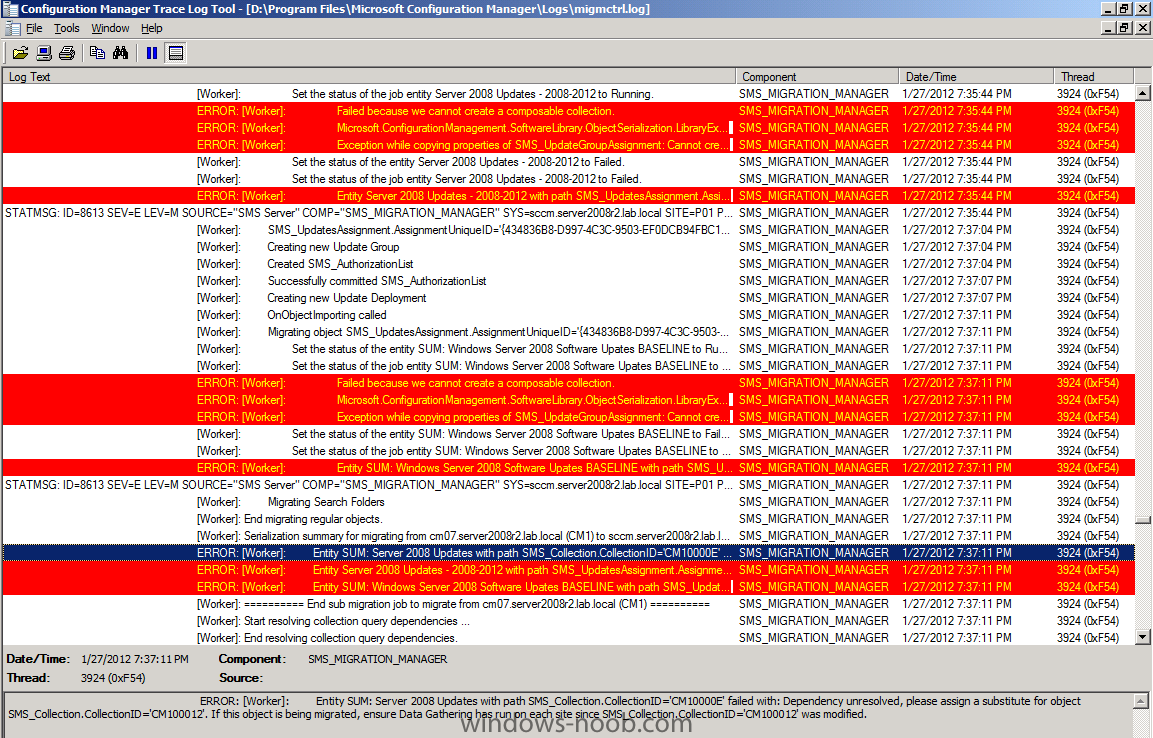Viewport: 1153px width, 738px height.
Task: Select 'Start resolving collection query dependencies' row
Action: click(568, 620)
